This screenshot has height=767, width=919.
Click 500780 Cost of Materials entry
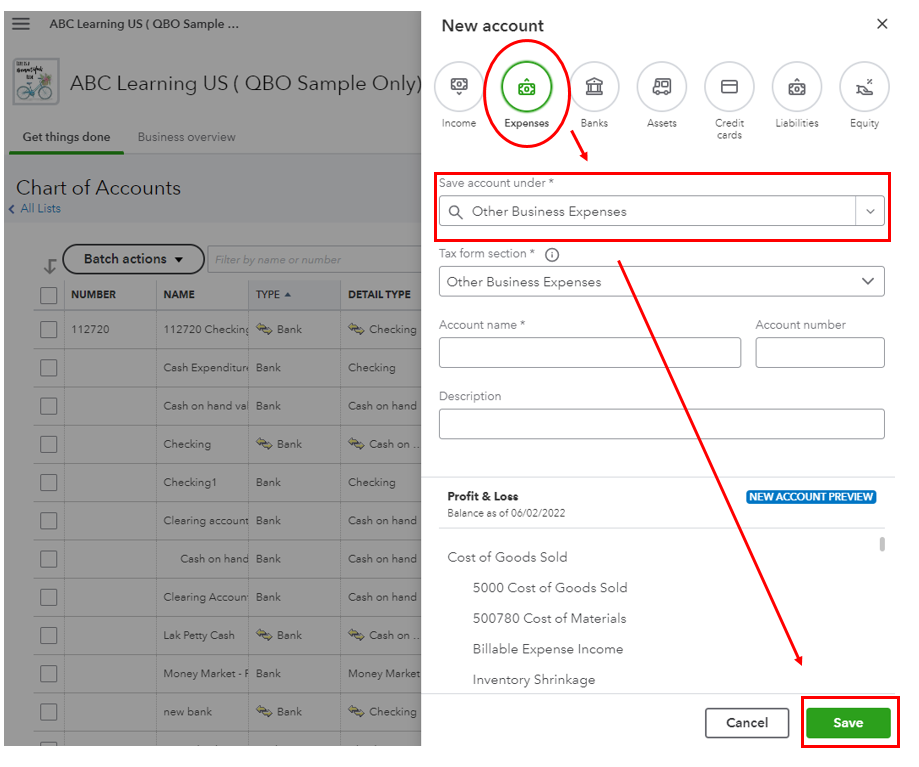[x=549, y=618]
